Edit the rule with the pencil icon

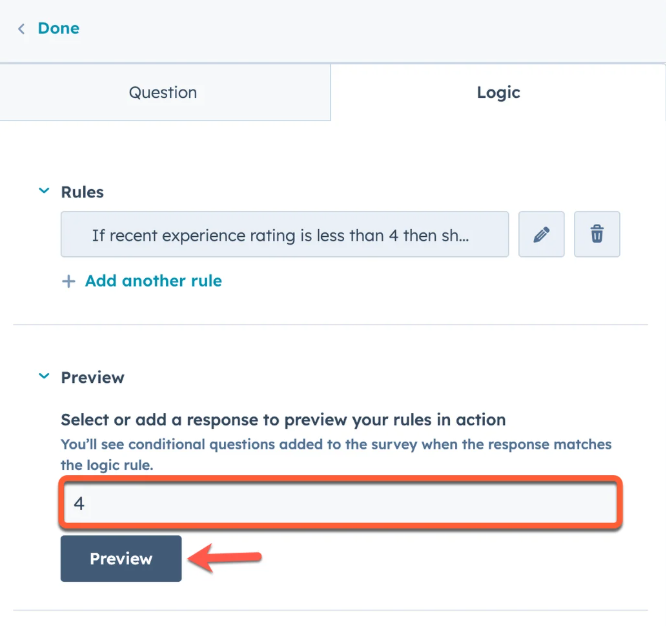[541, 235]
